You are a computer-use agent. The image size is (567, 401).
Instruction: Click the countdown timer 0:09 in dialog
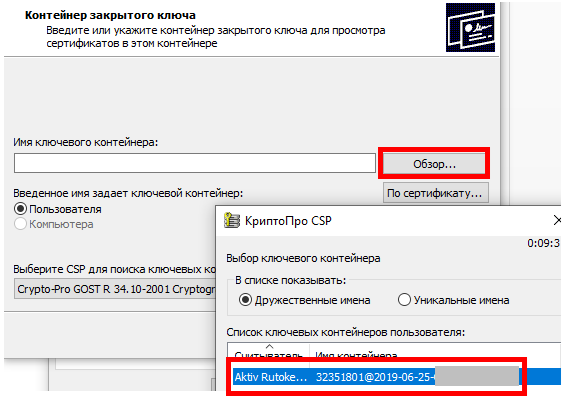point(543,243)
